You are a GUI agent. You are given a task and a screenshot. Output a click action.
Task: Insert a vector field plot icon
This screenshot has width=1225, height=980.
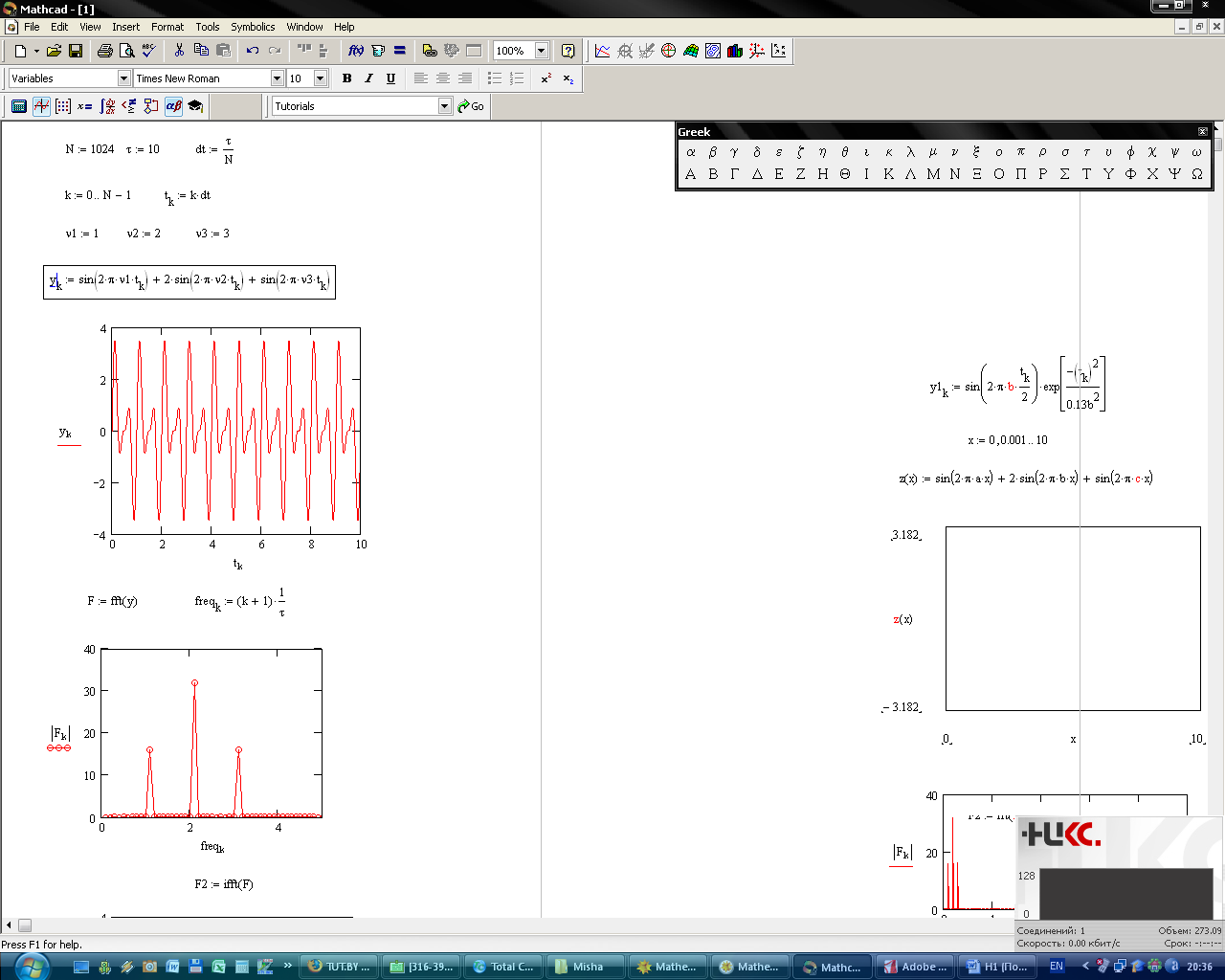779,51
